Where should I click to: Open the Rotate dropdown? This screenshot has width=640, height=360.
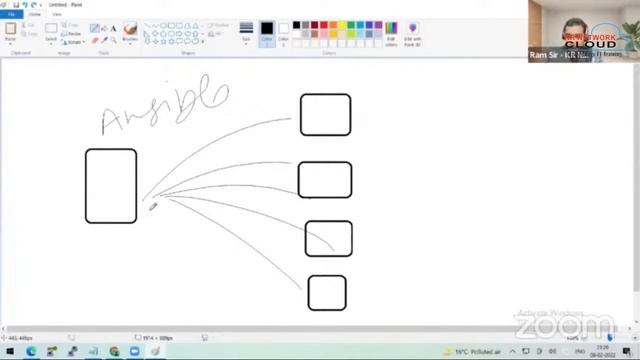[x=73, y=42]
